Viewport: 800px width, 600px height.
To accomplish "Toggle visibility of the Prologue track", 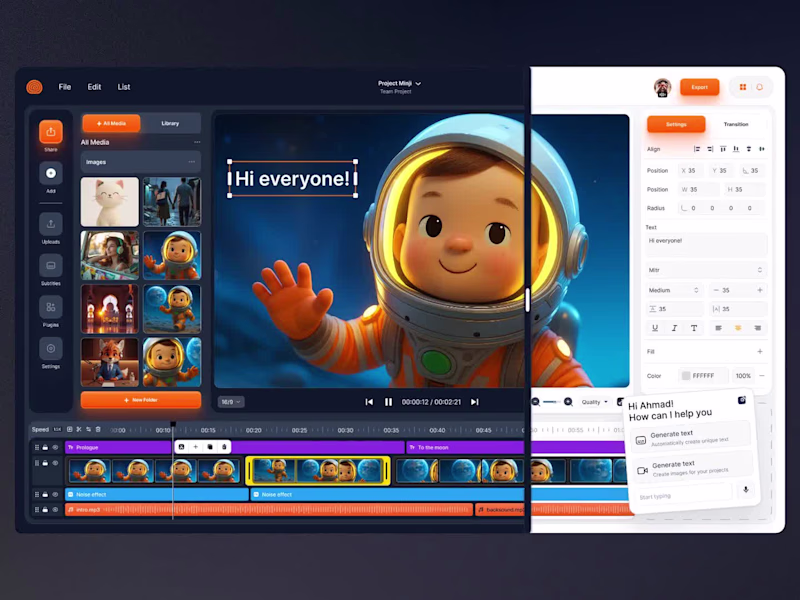I will coord(55,447).
